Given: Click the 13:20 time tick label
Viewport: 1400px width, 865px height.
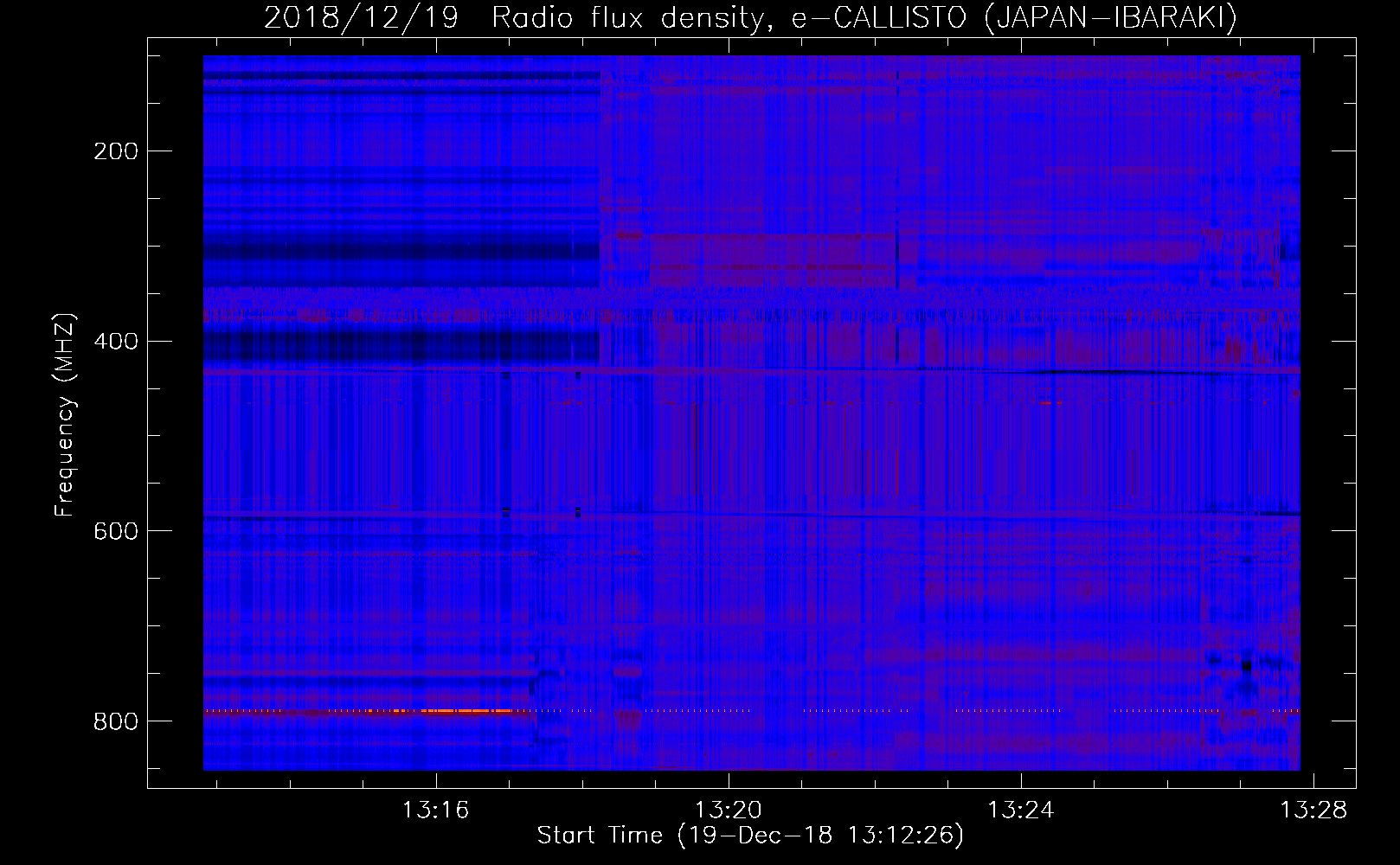Looking at the screenshot, I should tap(729, 811).
